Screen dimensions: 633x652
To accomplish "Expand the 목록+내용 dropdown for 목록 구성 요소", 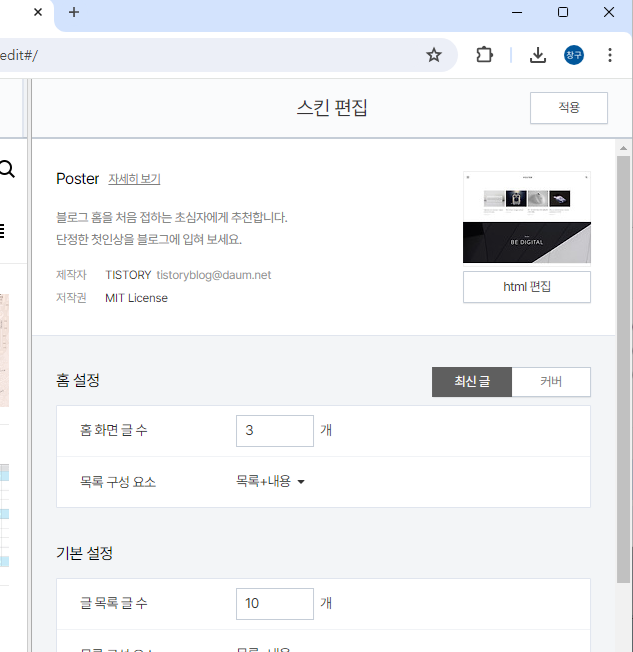I will click(x=270, y=482).
